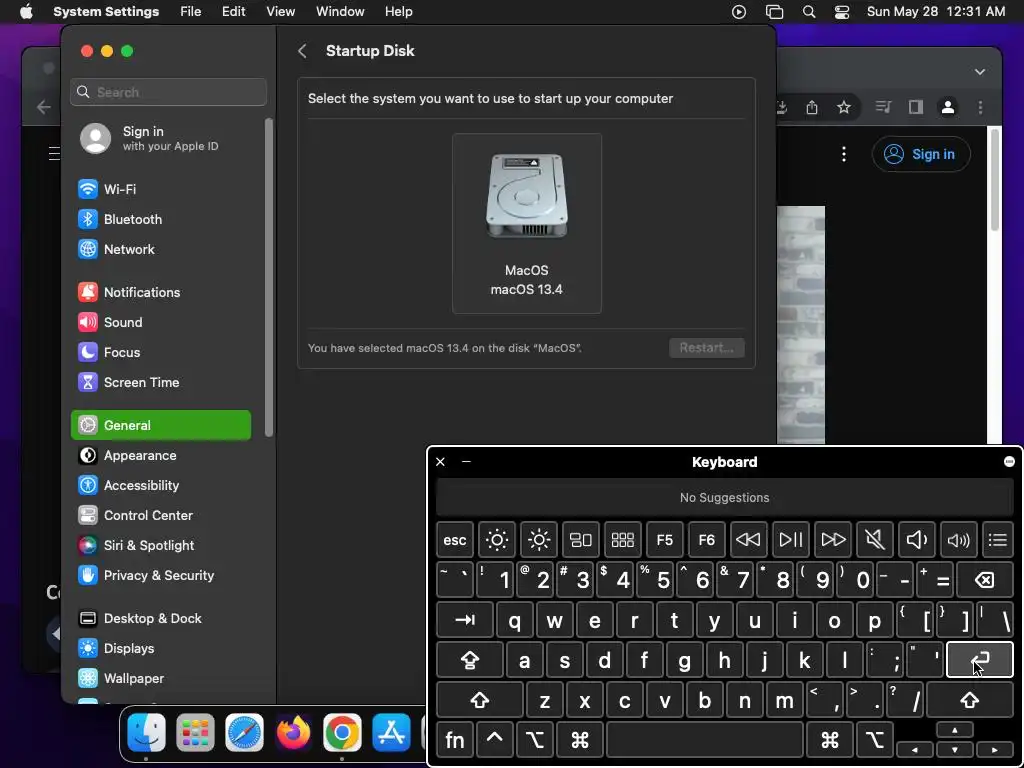This screenshot has height=768, width=1024.
Task: Click Mission Control key on keyboard
Action: pyautogui.click(x=581, y=540)
